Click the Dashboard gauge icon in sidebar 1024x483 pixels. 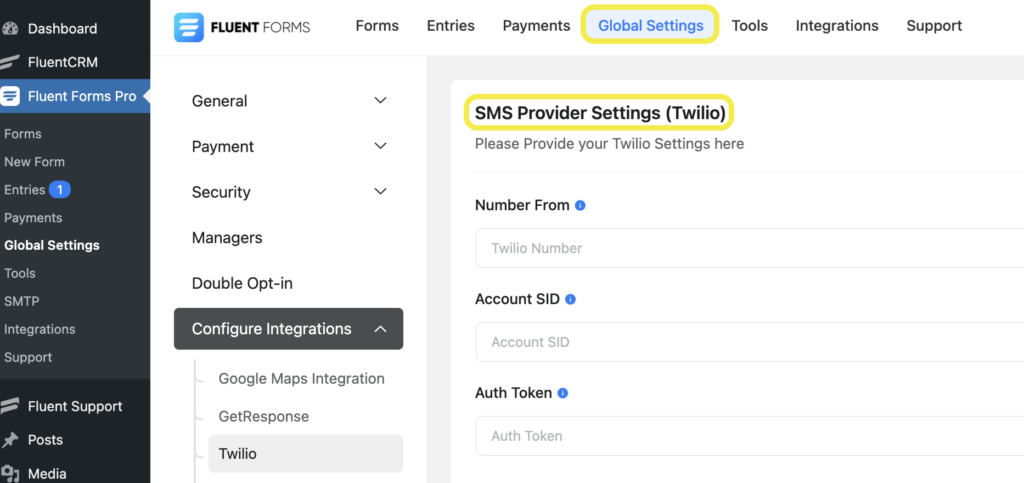point(10,29)
